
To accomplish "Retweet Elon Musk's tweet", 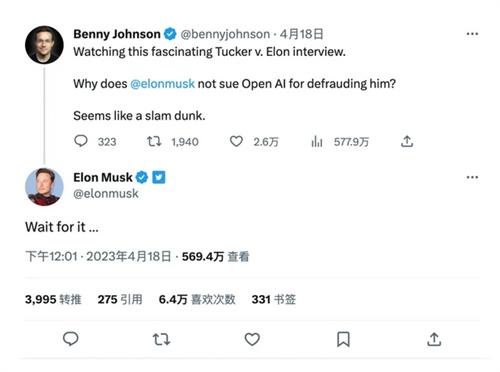I will [x=161, y=339].
